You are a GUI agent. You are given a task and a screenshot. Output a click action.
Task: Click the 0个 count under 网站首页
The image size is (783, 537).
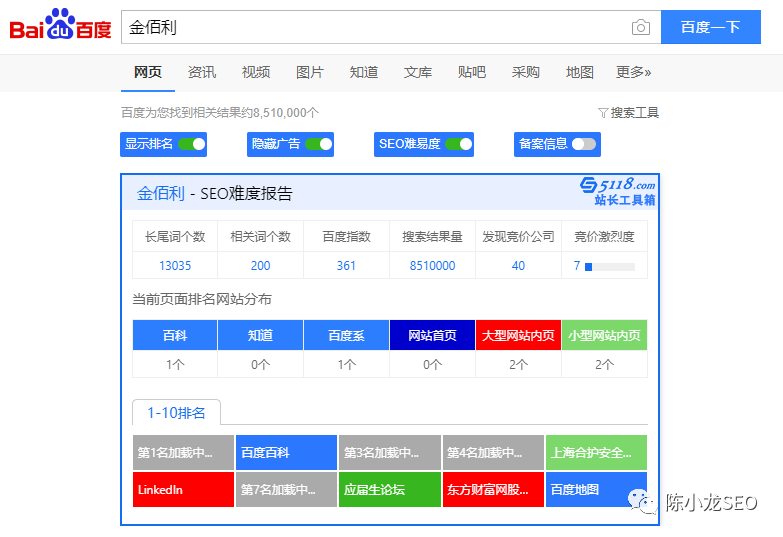432,365
